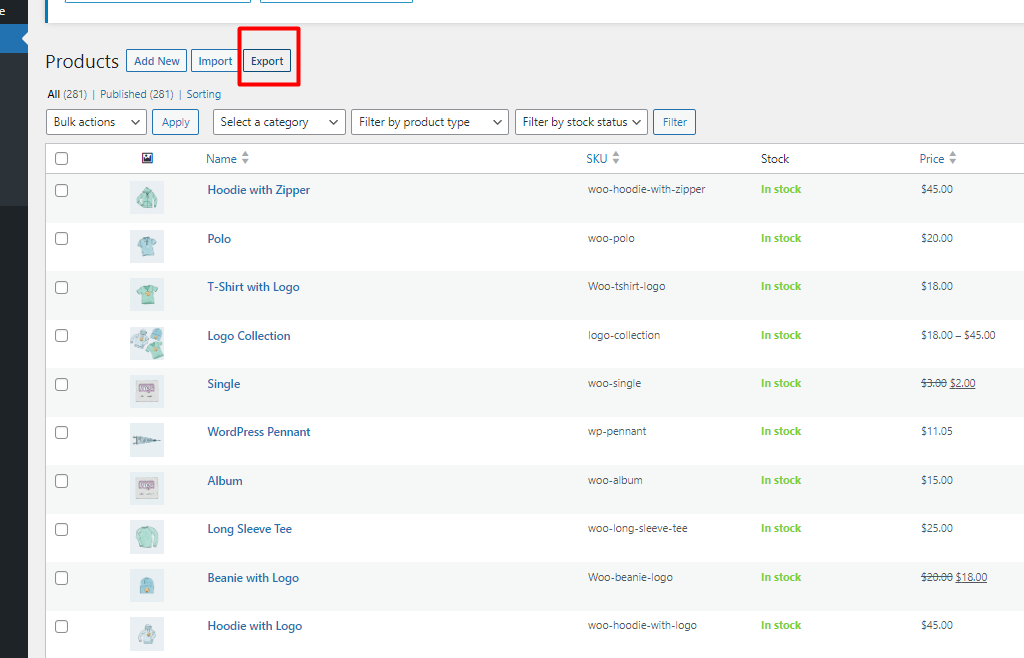The image size is (1024, 658).
Task: Switch to Sorting view
Action: (204, 94)
